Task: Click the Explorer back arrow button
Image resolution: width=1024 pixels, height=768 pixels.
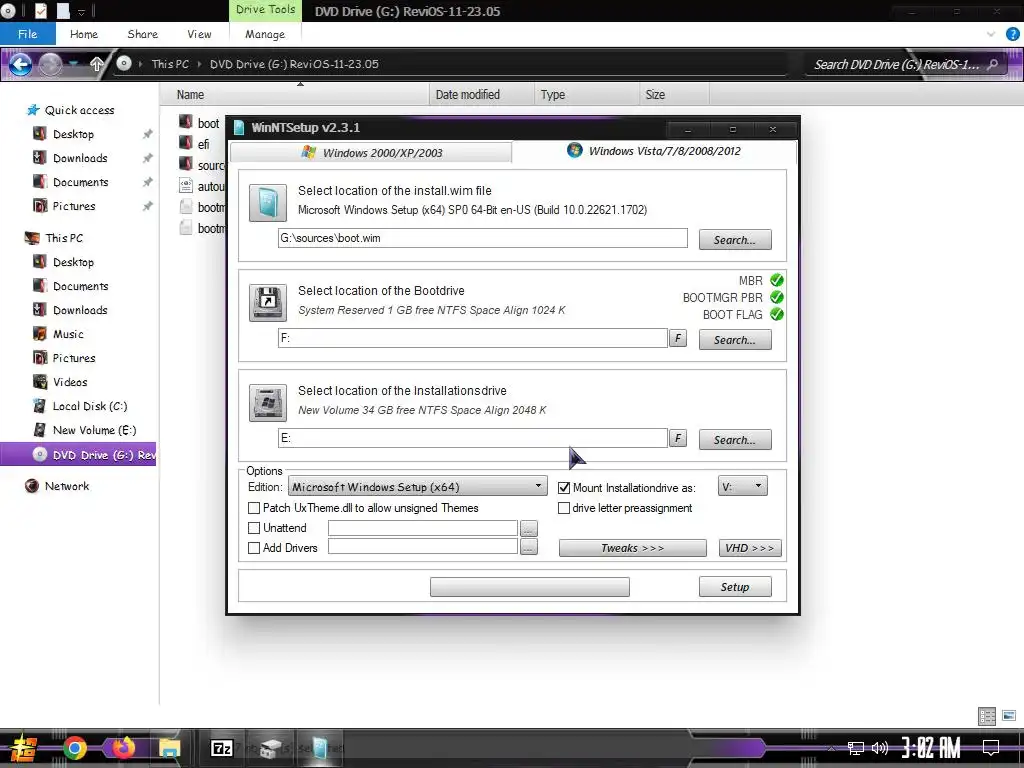Action: pos(20,64)
